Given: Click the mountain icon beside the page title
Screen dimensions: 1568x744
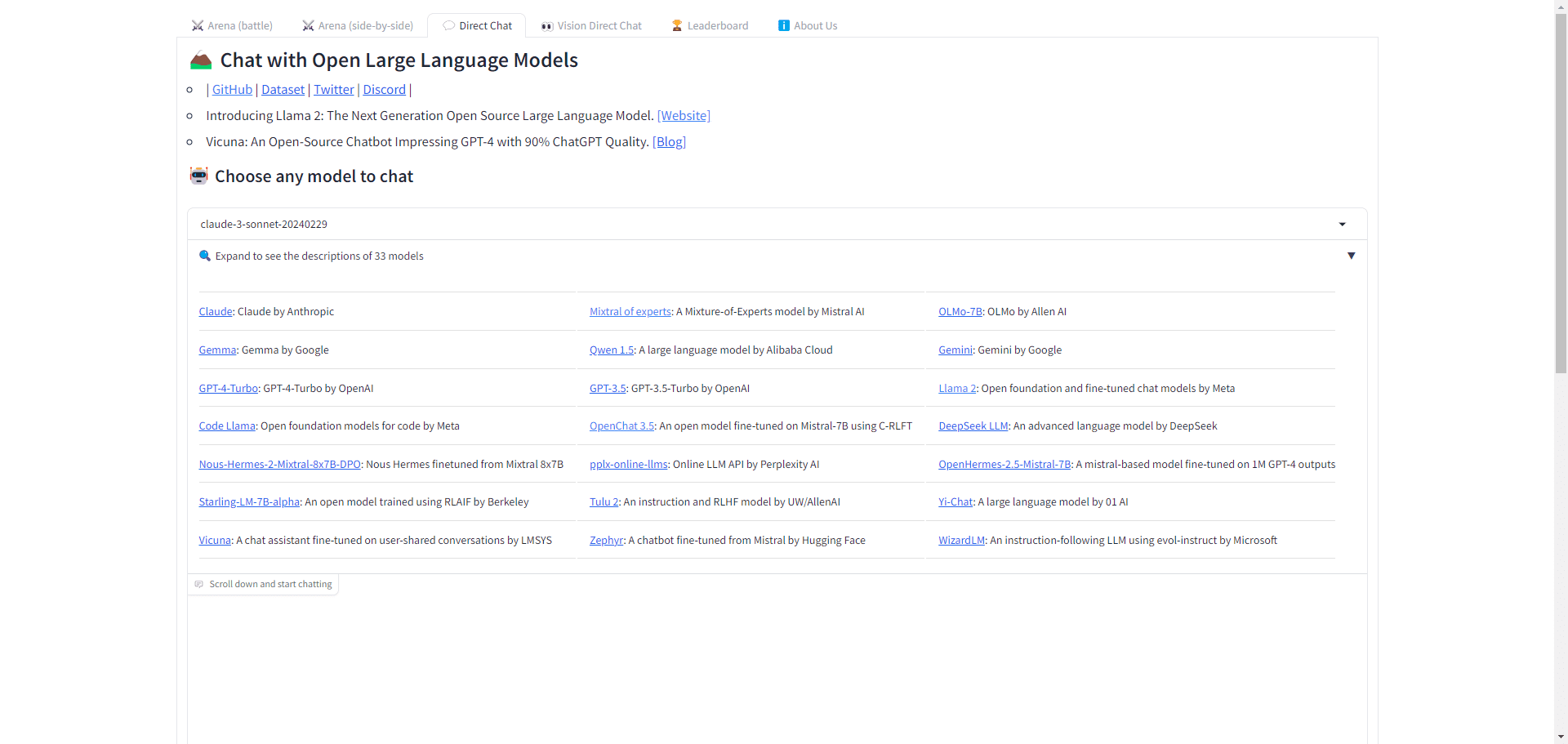Looking at the screenshot, I should [201, 60].
